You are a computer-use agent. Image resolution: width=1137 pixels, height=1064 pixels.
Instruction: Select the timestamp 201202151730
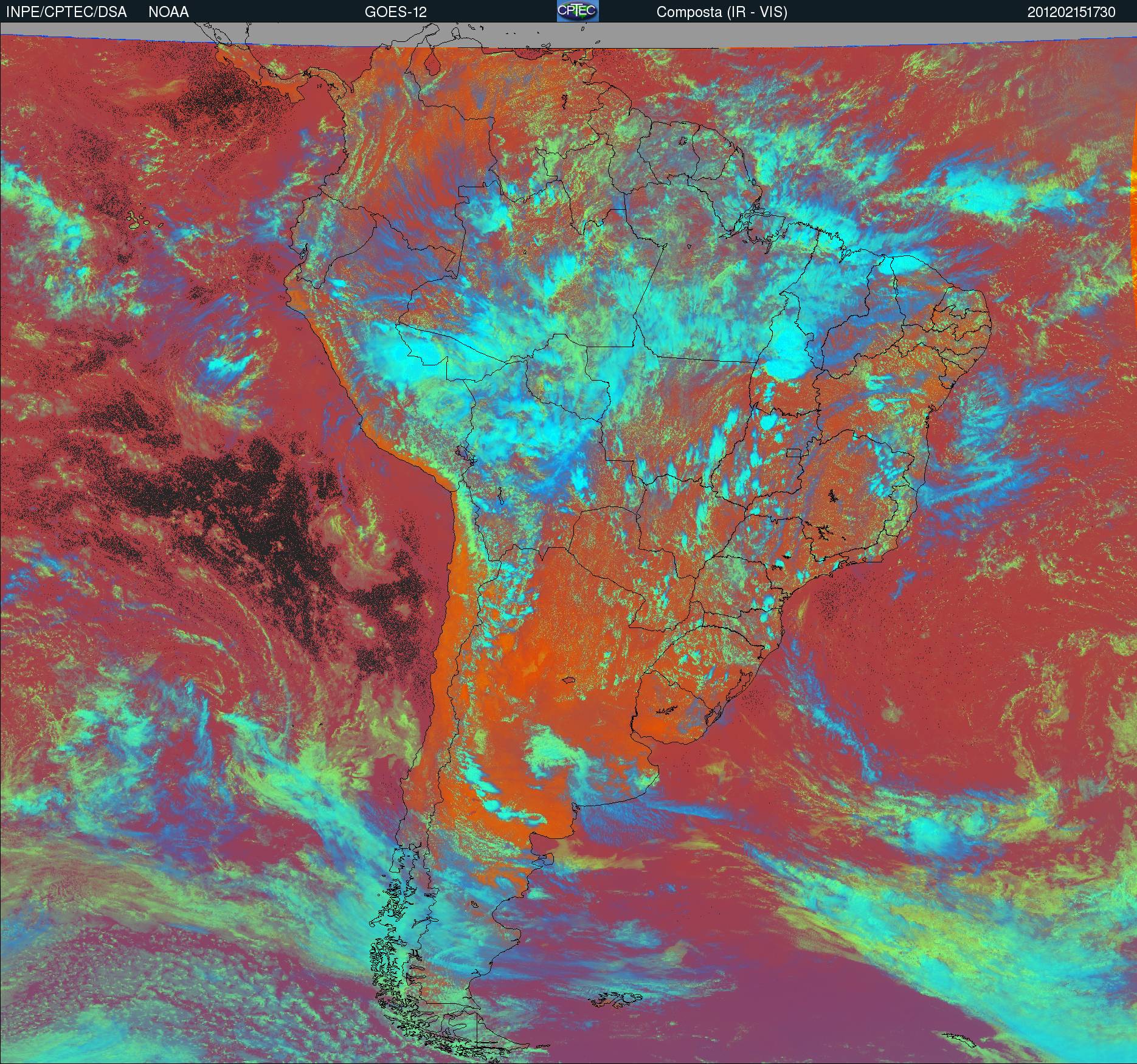[1071, 12]
